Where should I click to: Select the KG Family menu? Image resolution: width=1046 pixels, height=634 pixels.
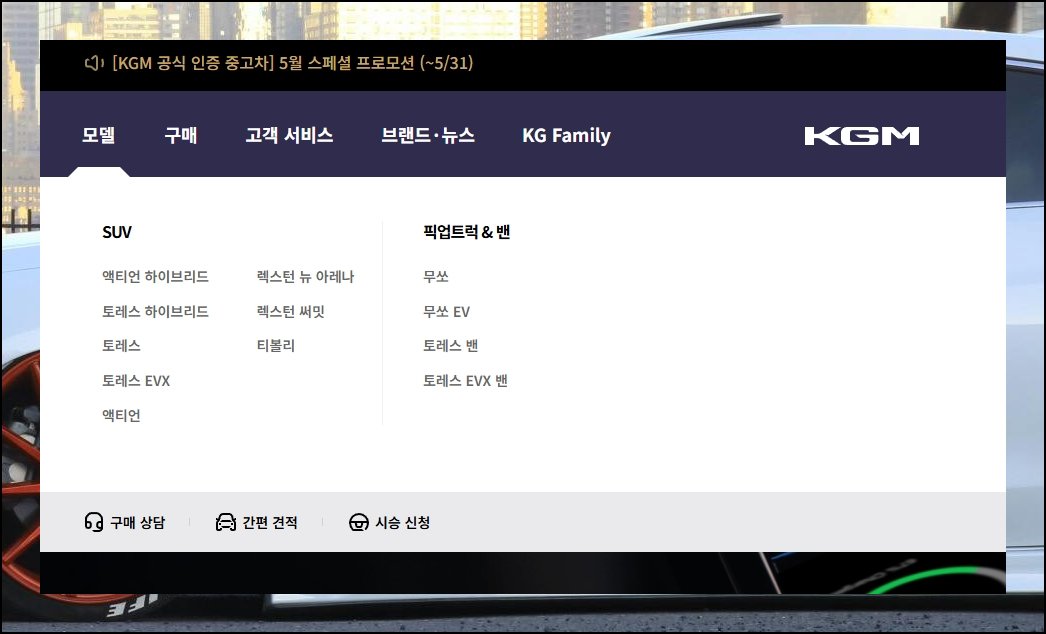point(566,135)
